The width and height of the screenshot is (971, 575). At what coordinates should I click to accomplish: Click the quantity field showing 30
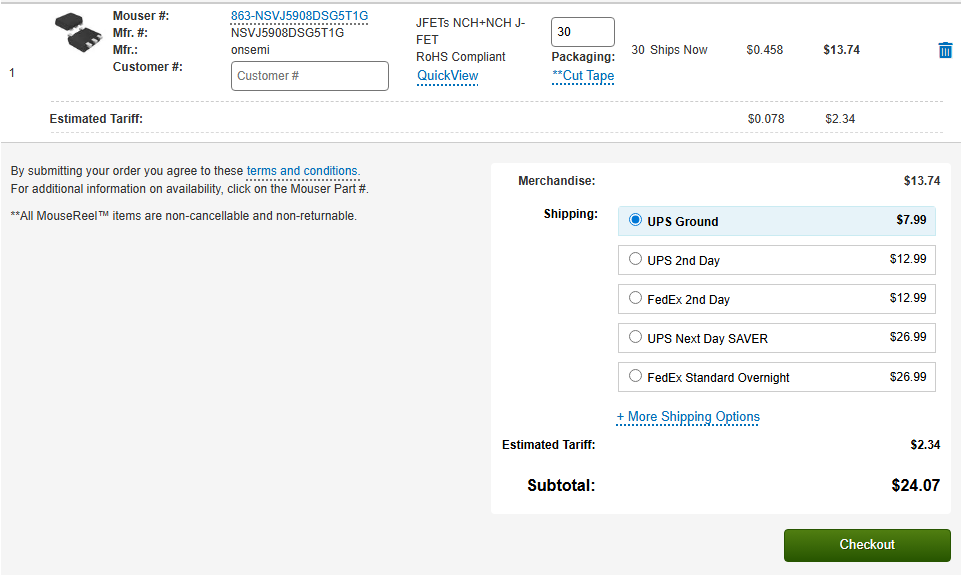coord(582,32)
